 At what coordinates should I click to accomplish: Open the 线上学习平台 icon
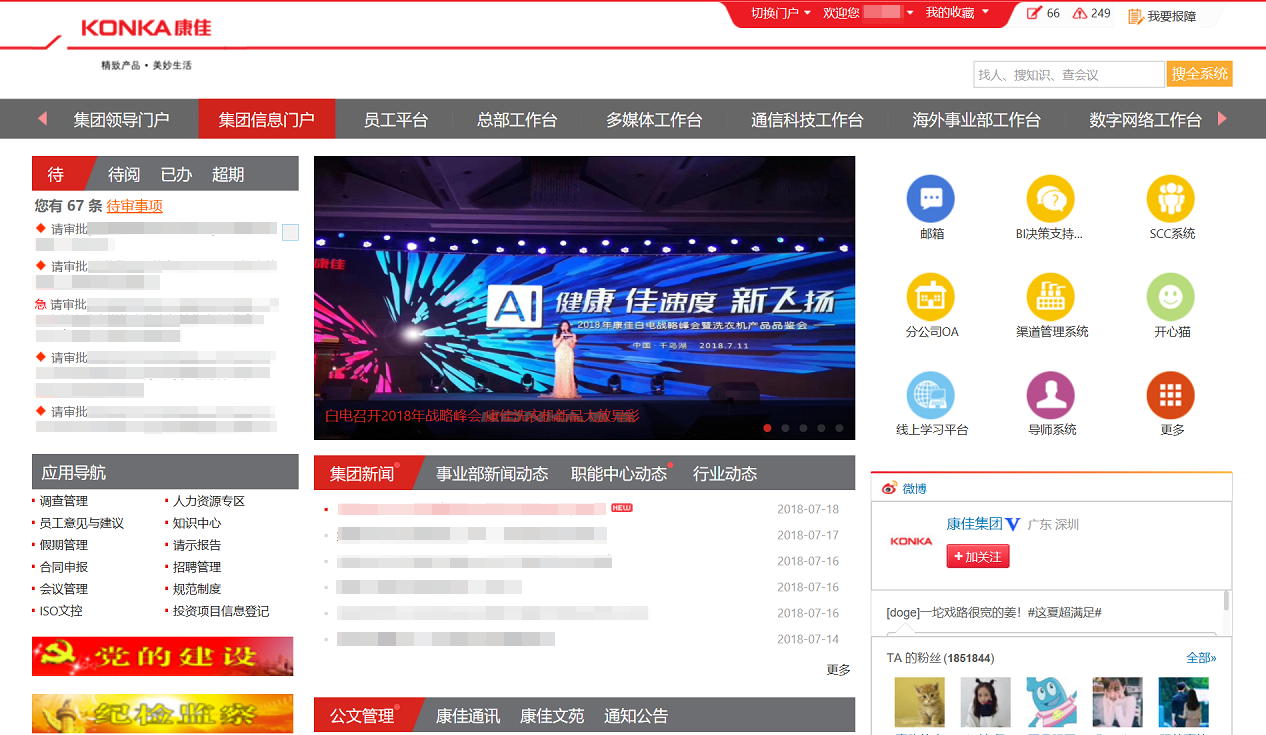pos(930,395)
